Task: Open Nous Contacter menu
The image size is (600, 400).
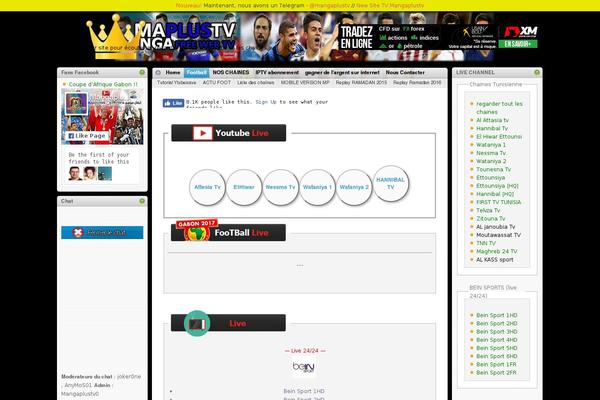Action: pos(405,72)
